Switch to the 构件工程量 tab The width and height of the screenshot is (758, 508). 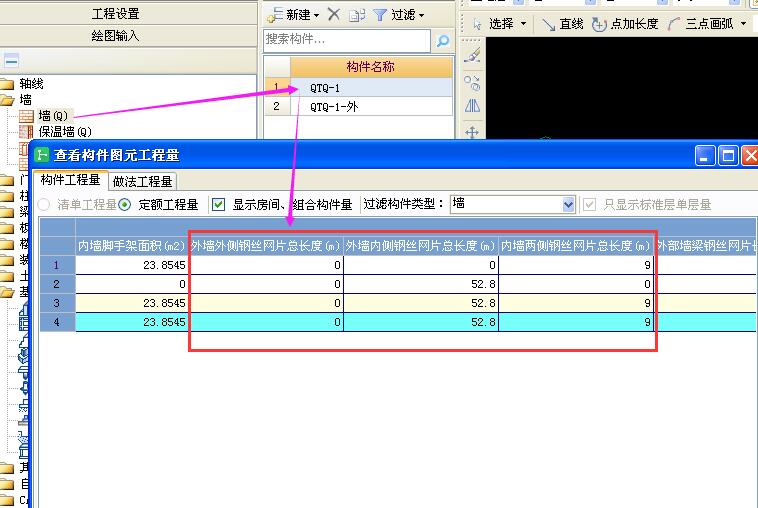70,180
